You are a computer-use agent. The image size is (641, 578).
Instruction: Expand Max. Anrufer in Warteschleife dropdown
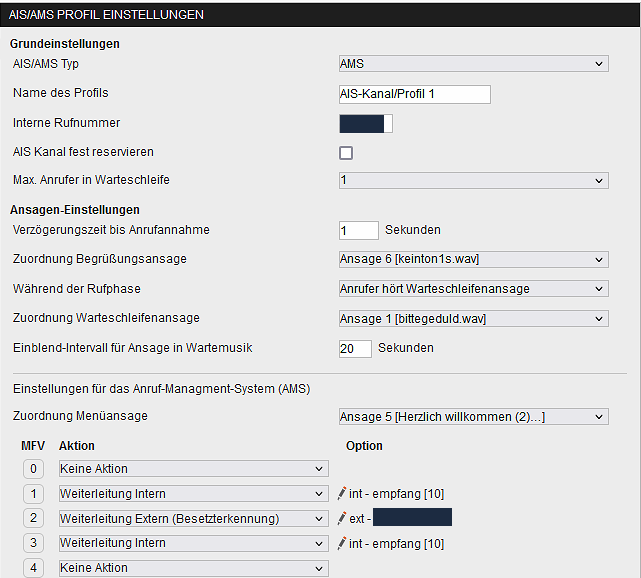(x=473, y=181)
